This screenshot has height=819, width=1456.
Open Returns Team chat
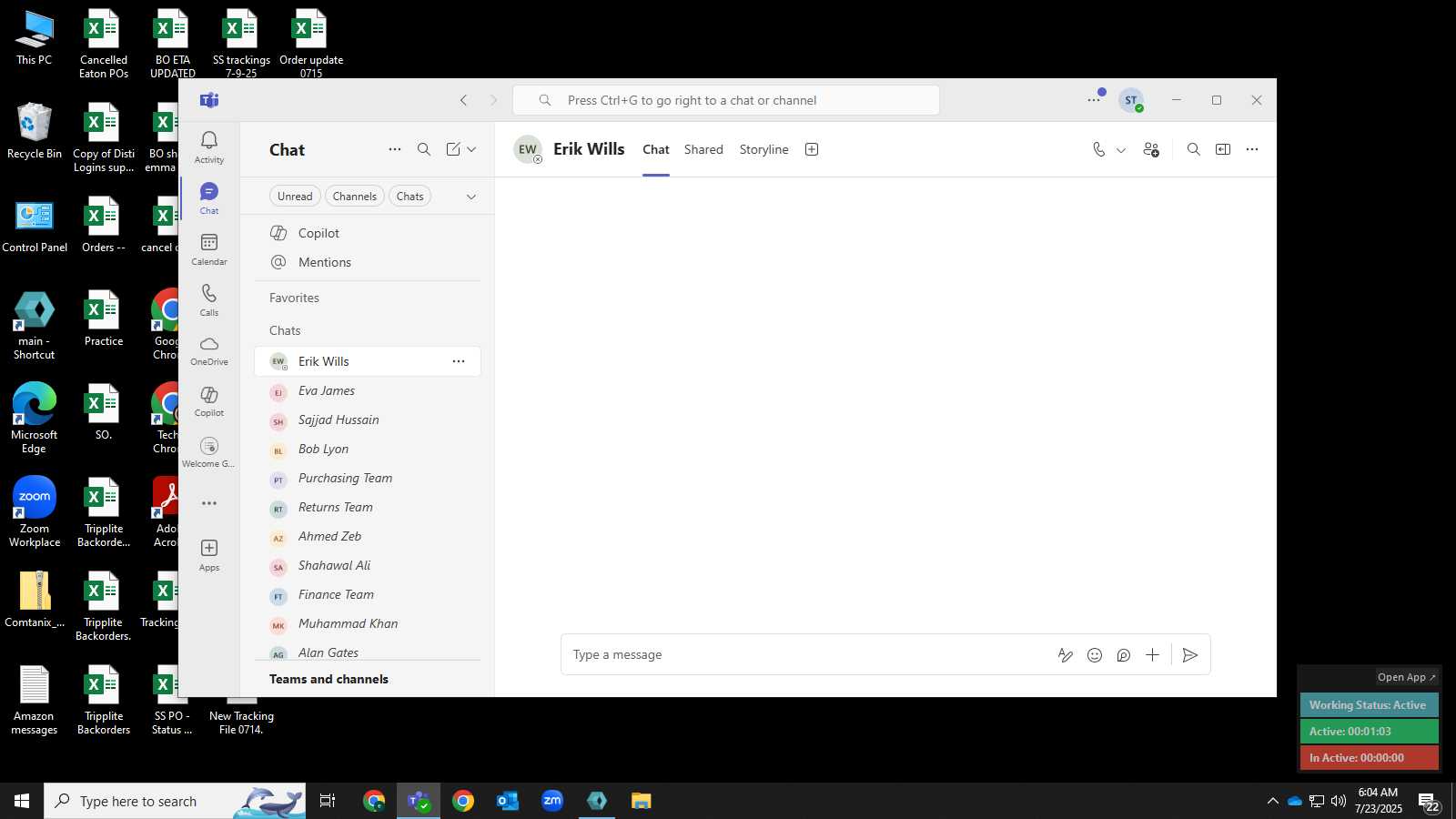click(368, 507)
